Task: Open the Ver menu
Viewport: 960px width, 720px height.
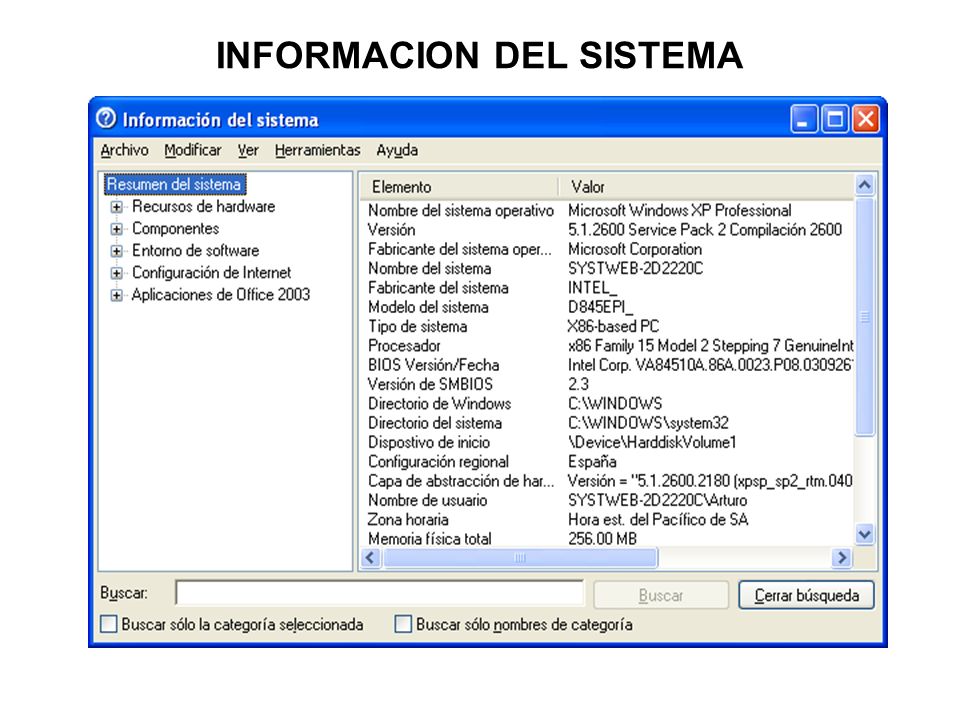Action: pyautogui.click(x=248, y=150)
